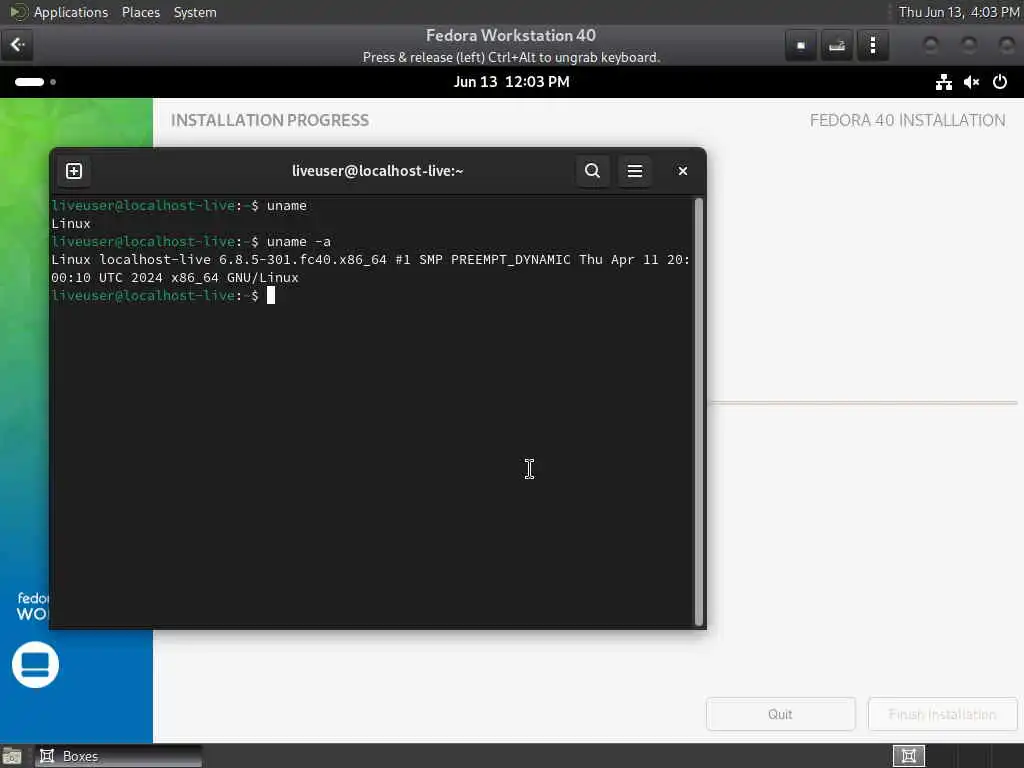The width and height of the screenshot is (1024, 768).
Task: Click the installer progress bar
Action: 862,403
